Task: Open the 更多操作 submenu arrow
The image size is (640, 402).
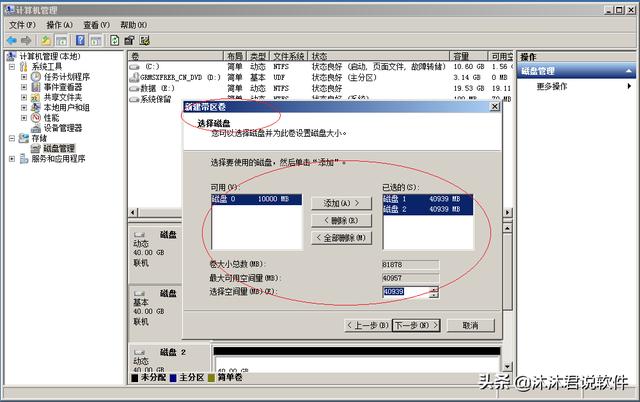Action: coord(629,86)
